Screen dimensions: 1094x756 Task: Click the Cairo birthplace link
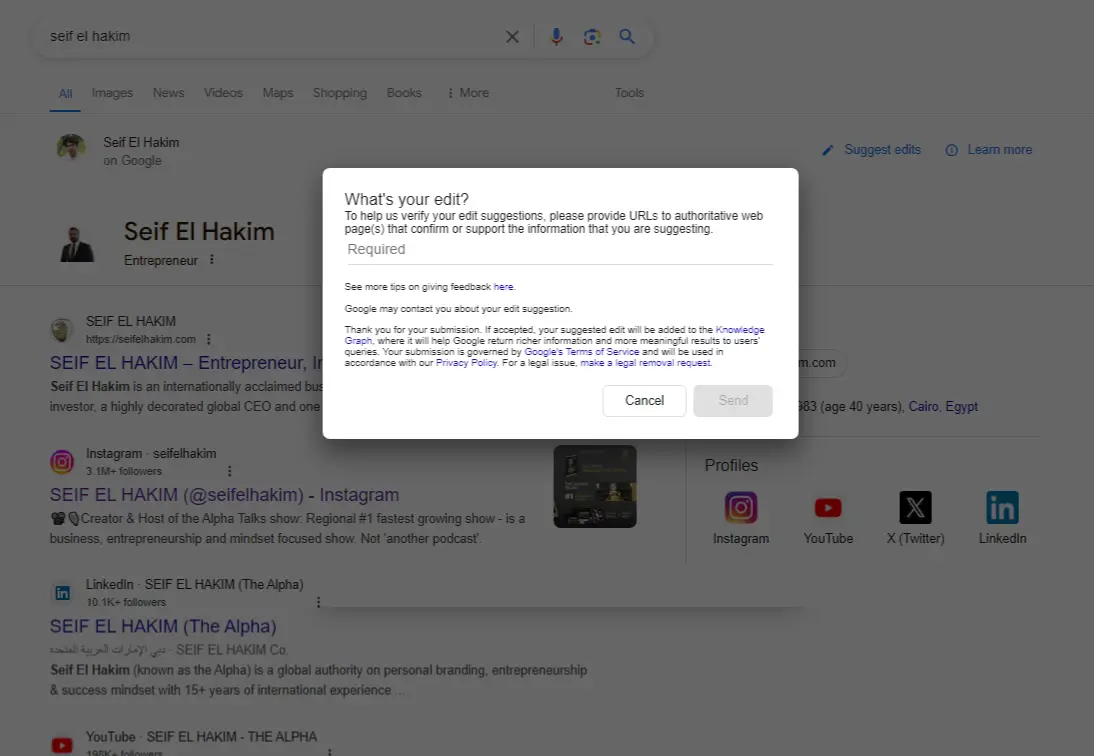923,407
